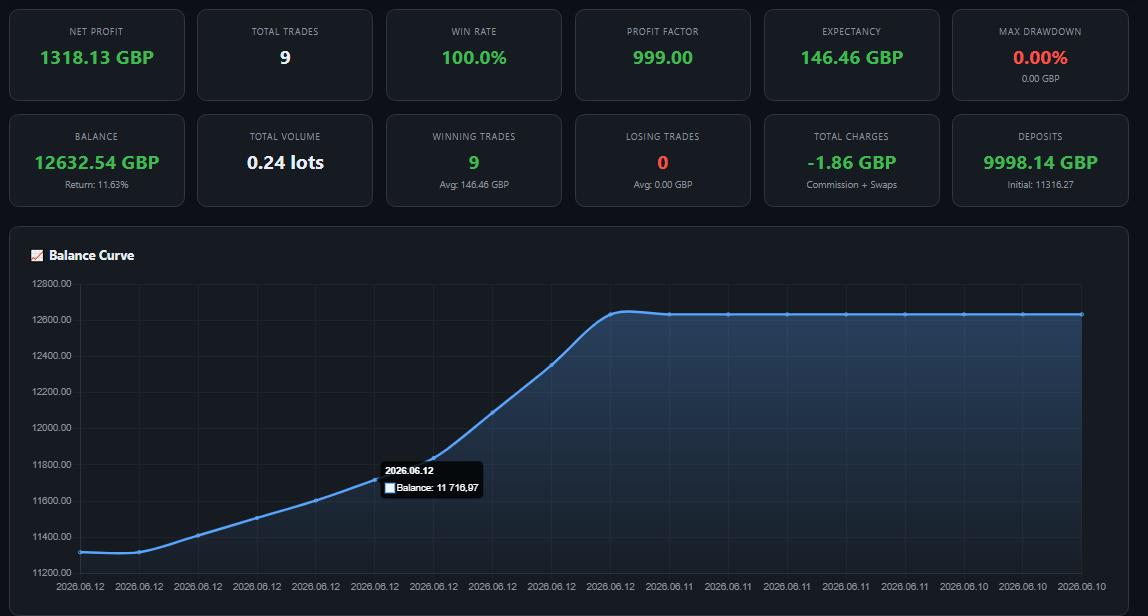The height and width of the screenshot is (616, 1148).
Task: Click the 0.24 lots value
Action: [x=285, y=163]
